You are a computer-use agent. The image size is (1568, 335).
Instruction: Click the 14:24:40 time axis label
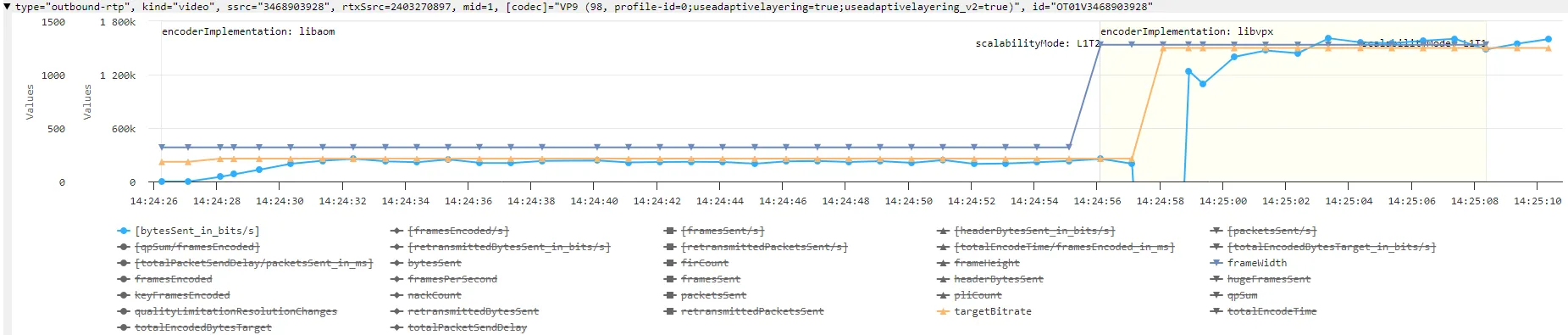(594, 201)
